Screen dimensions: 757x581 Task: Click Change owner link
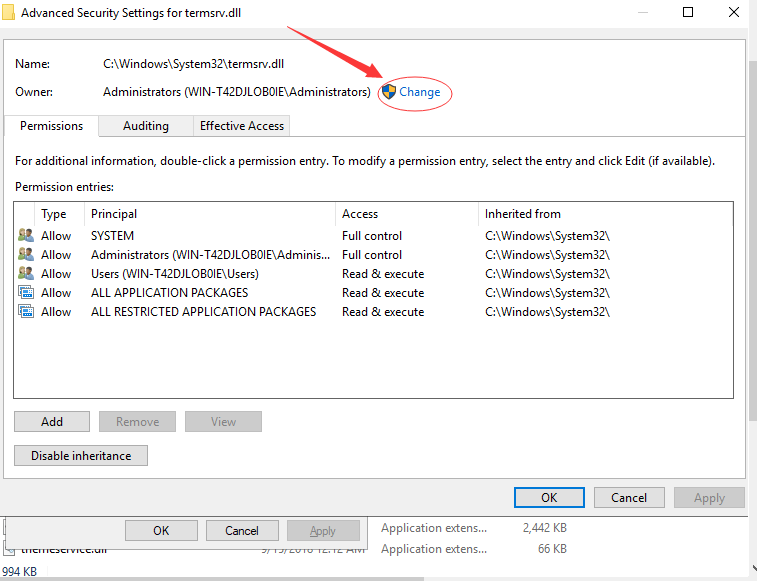(x=419, y=92)
